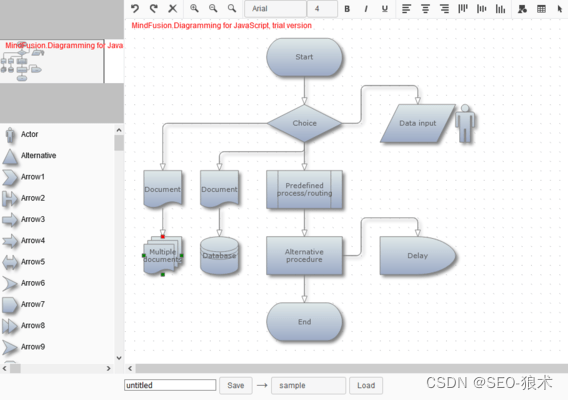Click the red top handle of Multiple documents
568x400 pixels.
pos(163,237)
